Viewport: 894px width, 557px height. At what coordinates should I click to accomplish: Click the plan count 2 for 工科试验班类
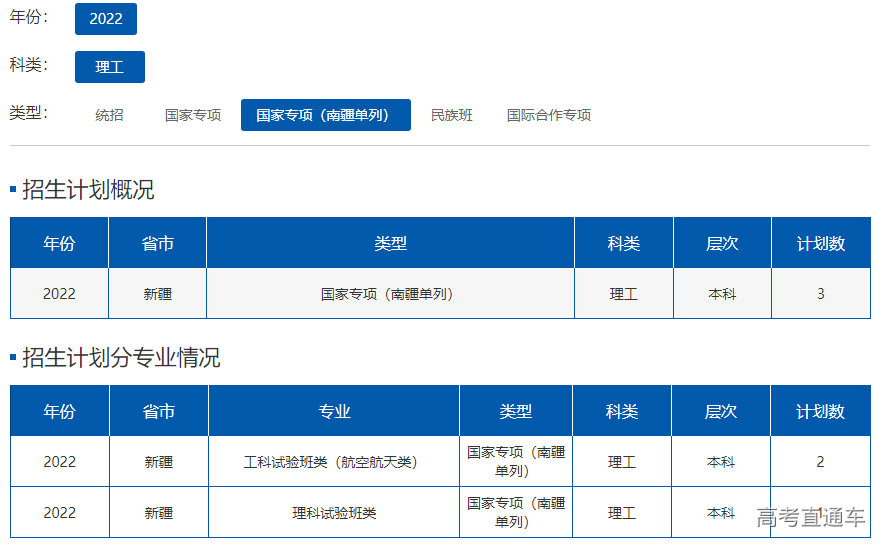click(x=820, y=462)
